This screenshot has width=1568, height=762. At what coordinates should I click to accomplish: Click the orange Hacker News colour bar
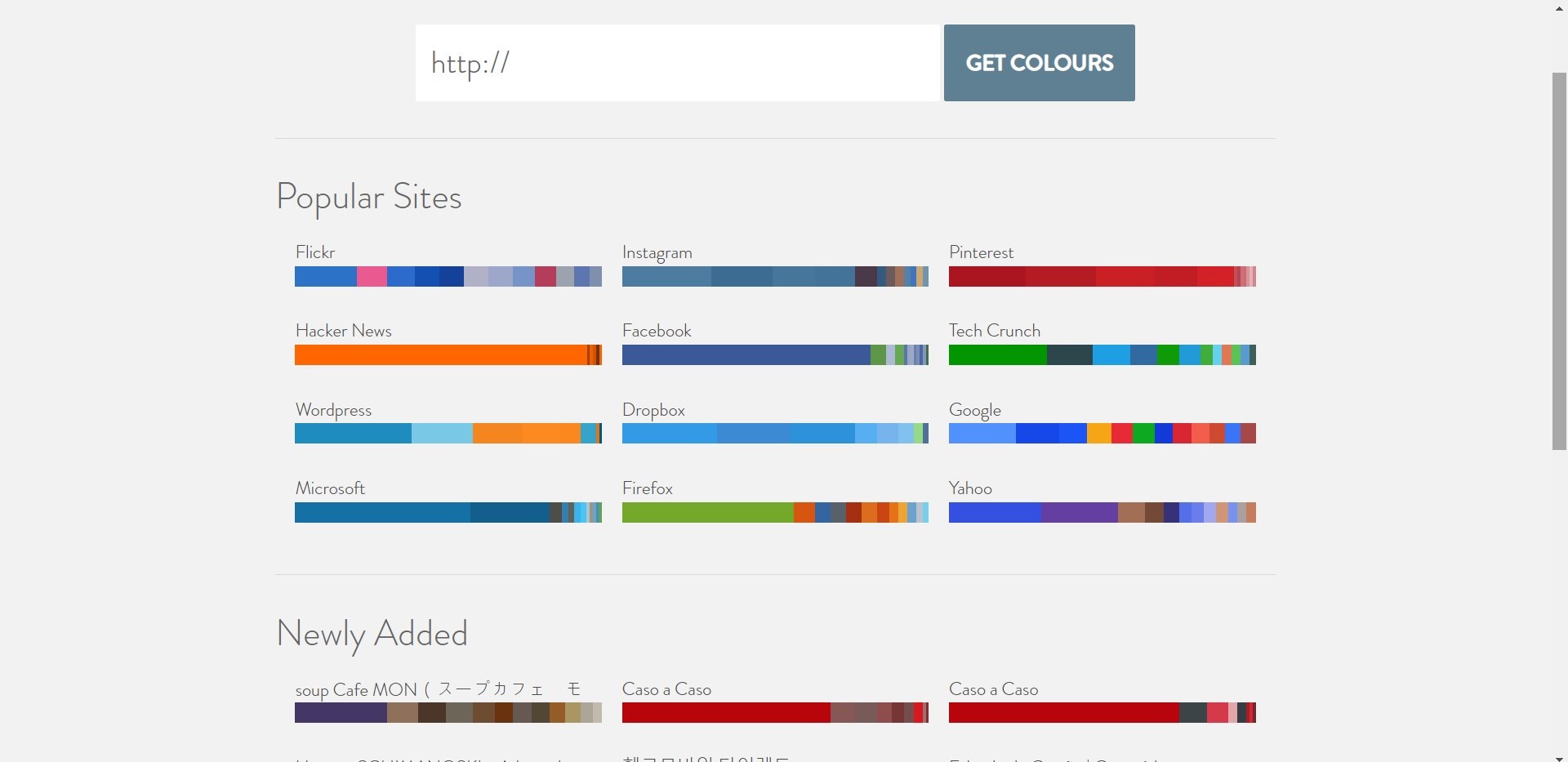[x=441, y=355]
